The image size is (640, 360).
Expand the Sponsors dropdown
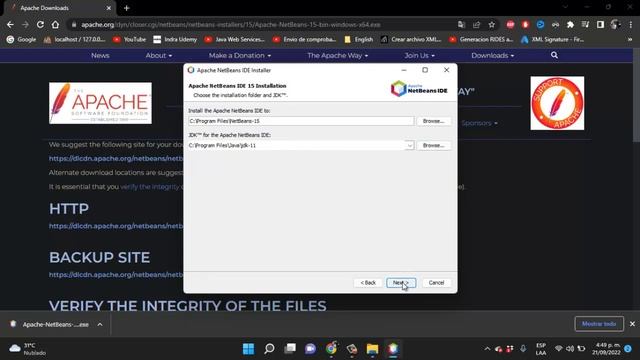click(480, 123)
